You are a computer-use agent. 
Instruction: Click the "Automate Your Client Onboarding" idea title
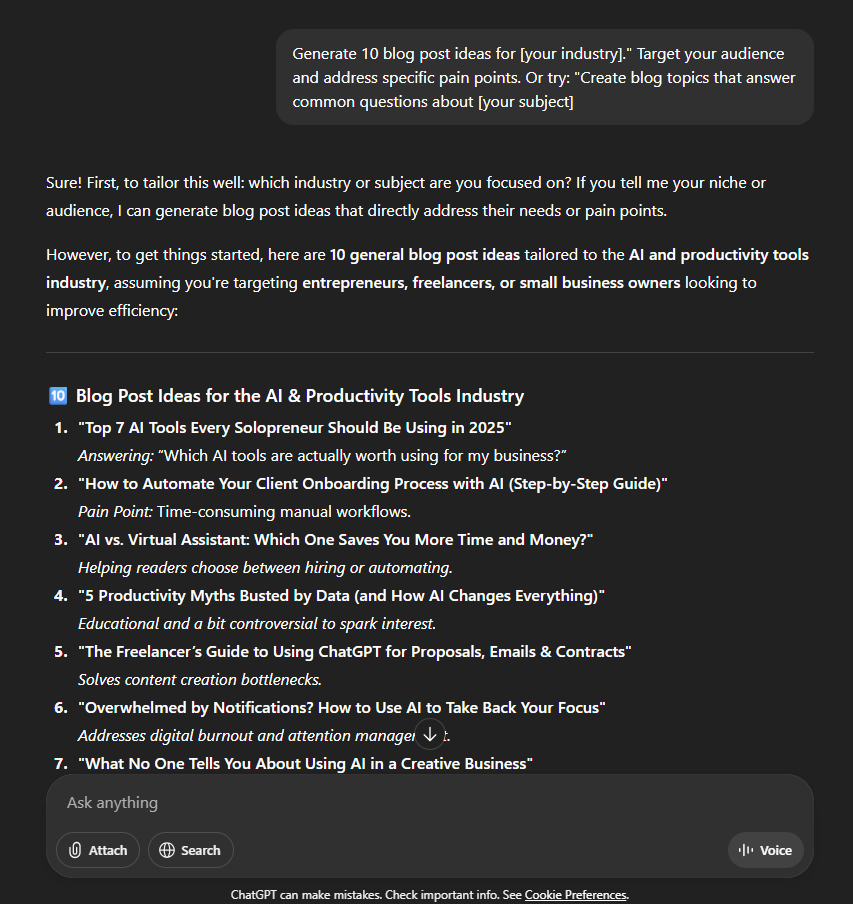(x=372, y=484)
